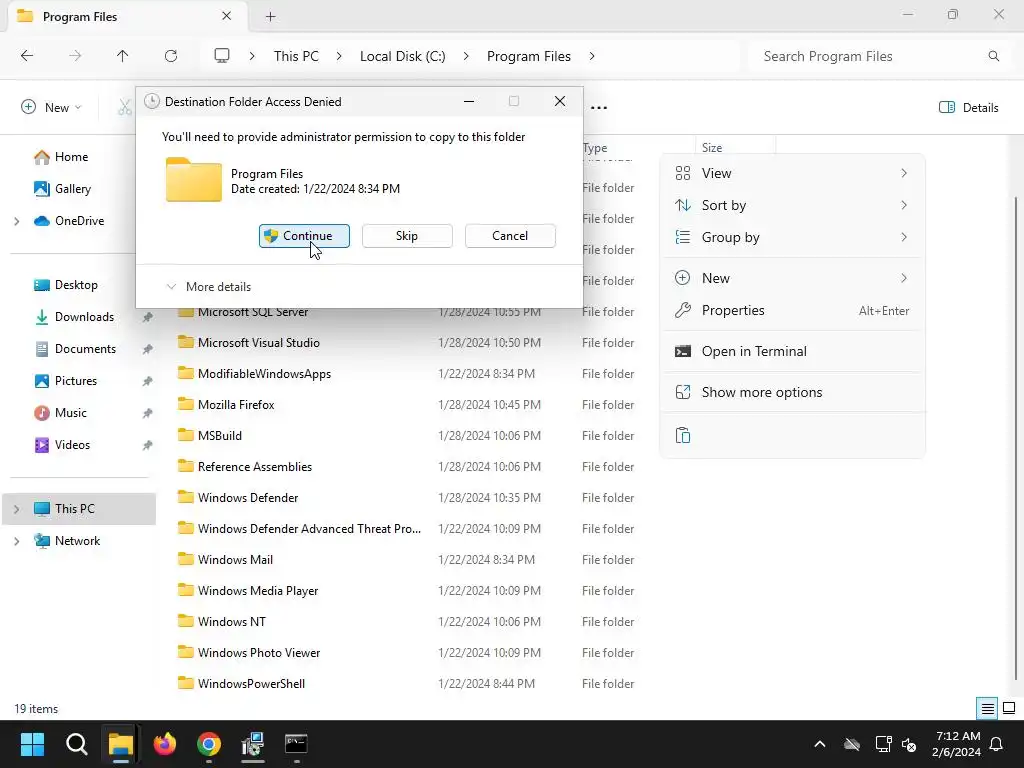Expand More details in the dialog
Image resolution: width=1024 pixels, height=768 pixels.
click(x=208, y=287)
